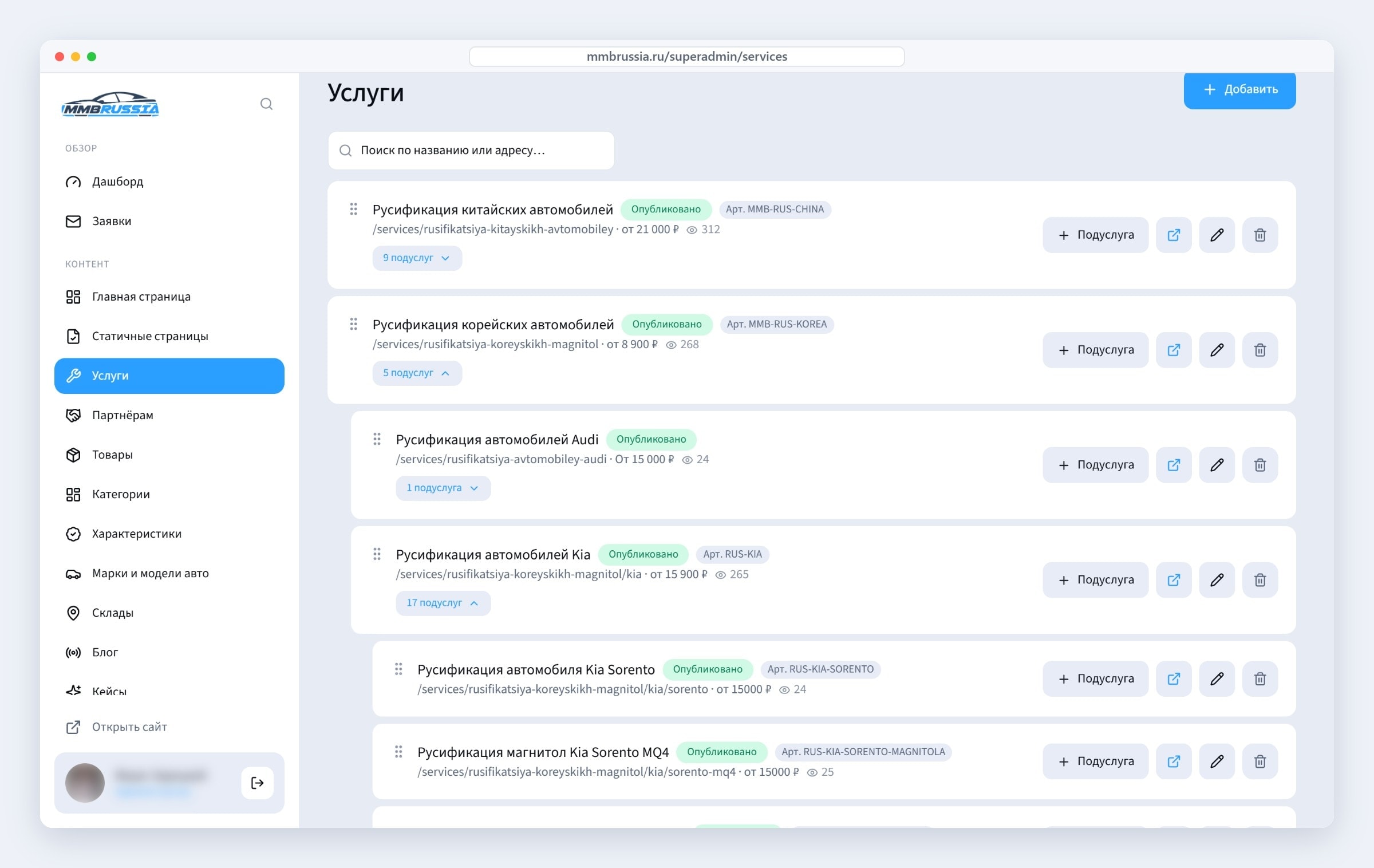The image size is (1374, 868).
Task: Delete Русификация автомобилей Kia service
Action: click(1260, 580)
